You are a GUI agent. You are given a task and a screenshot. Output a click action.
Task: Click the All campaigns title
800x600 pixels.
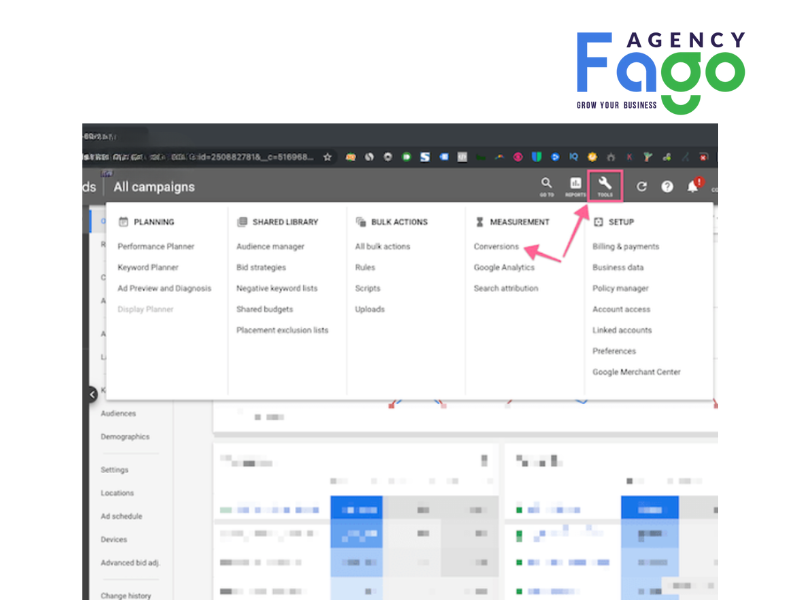[x=154, y=187]
